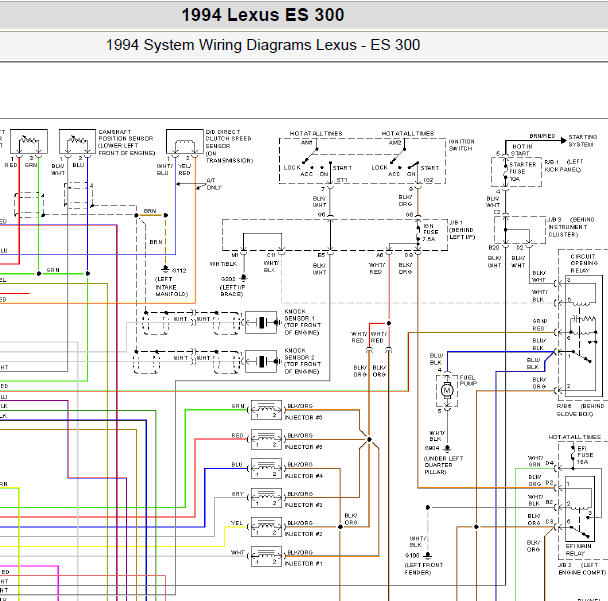Click the IGN fuse symbol in J/B 1

coord(418,232)
